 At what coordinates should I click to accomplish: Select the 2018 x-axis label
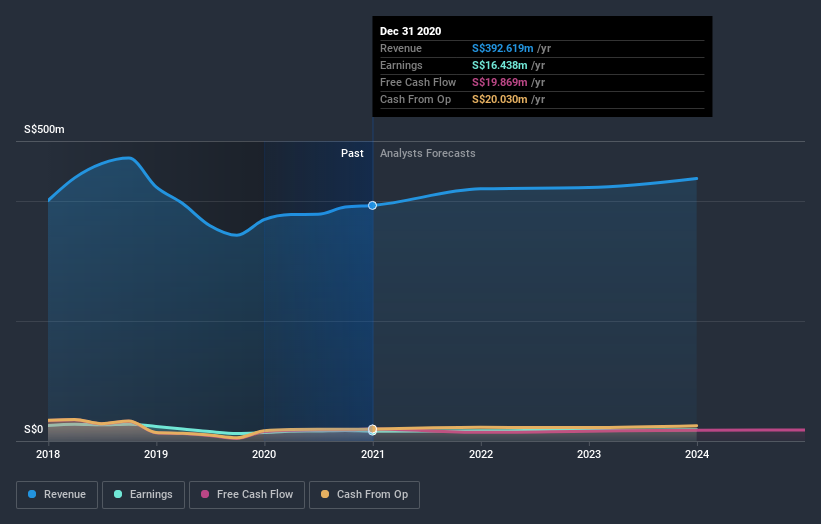(x=48, y=454)
